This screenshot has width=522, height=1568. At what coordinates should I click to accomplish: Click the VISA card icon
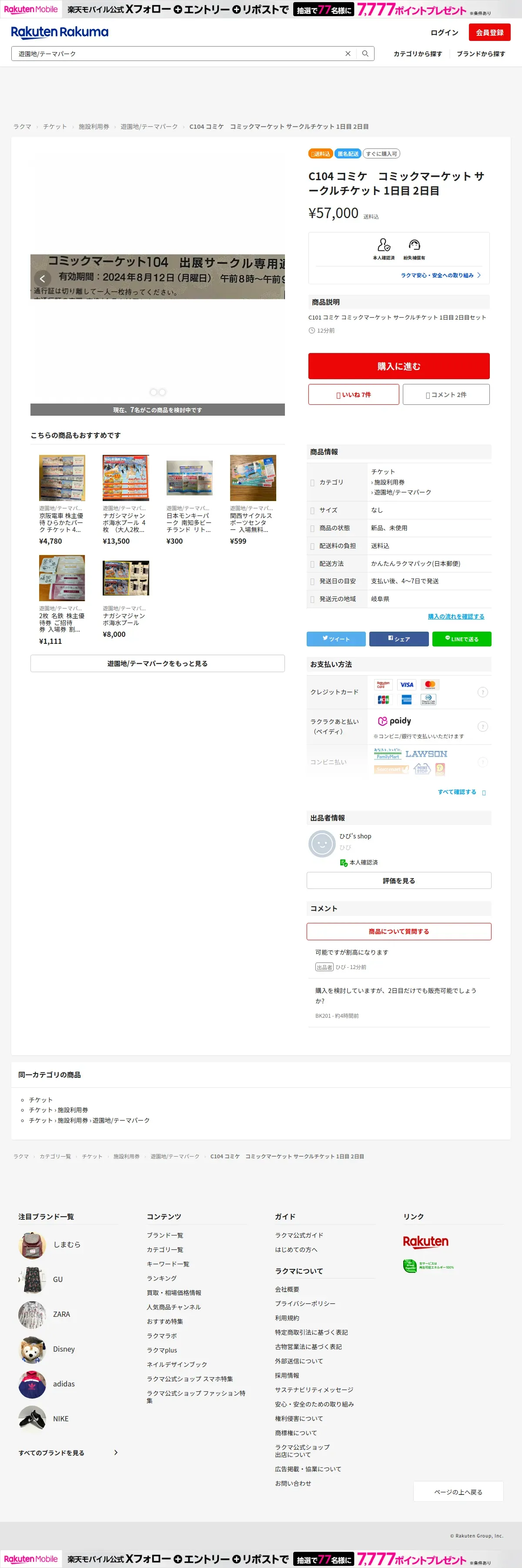406,684
